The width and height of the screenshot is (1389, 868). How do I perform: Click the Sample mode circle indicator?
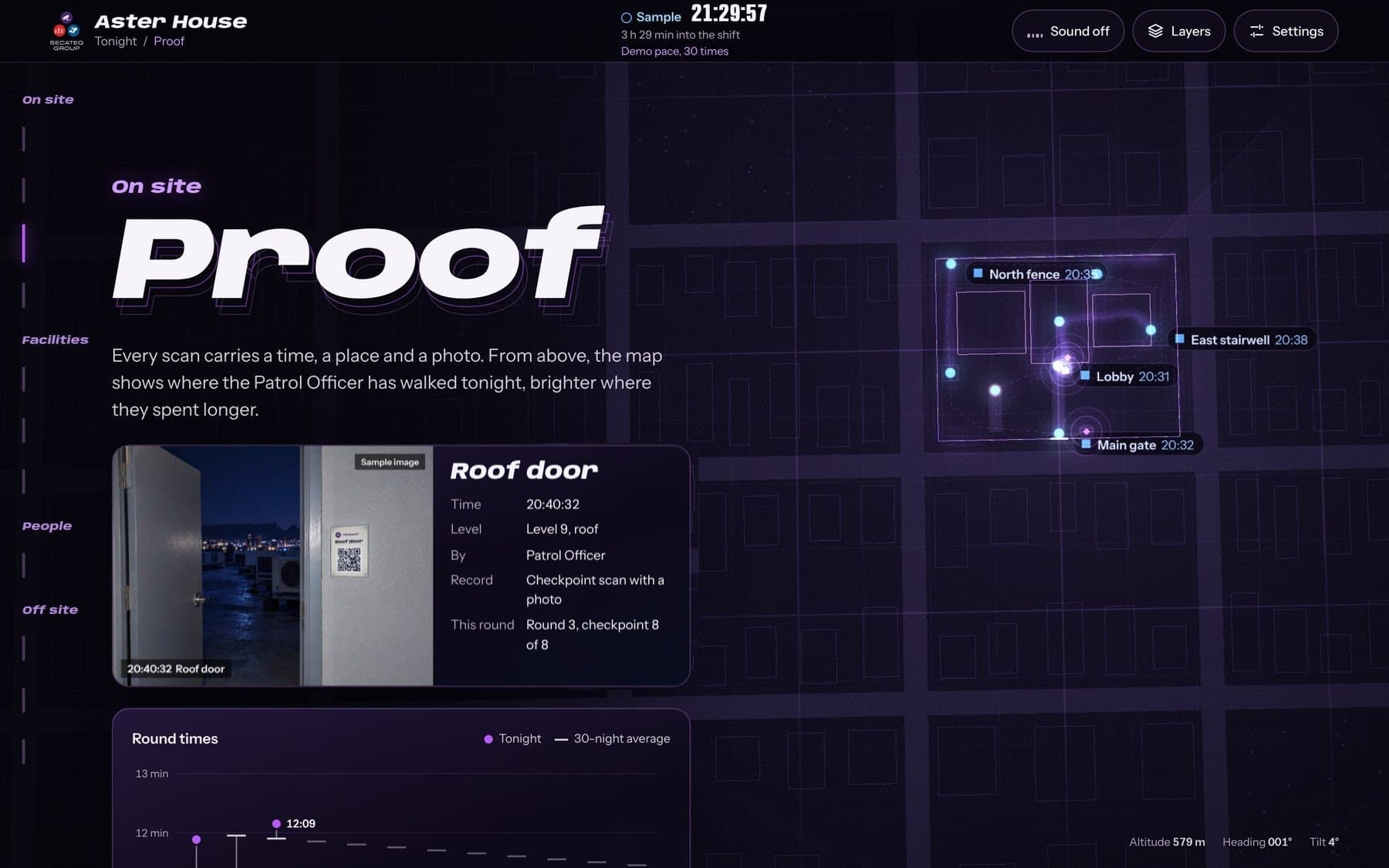pyautogui.click(x=627, y=18)
